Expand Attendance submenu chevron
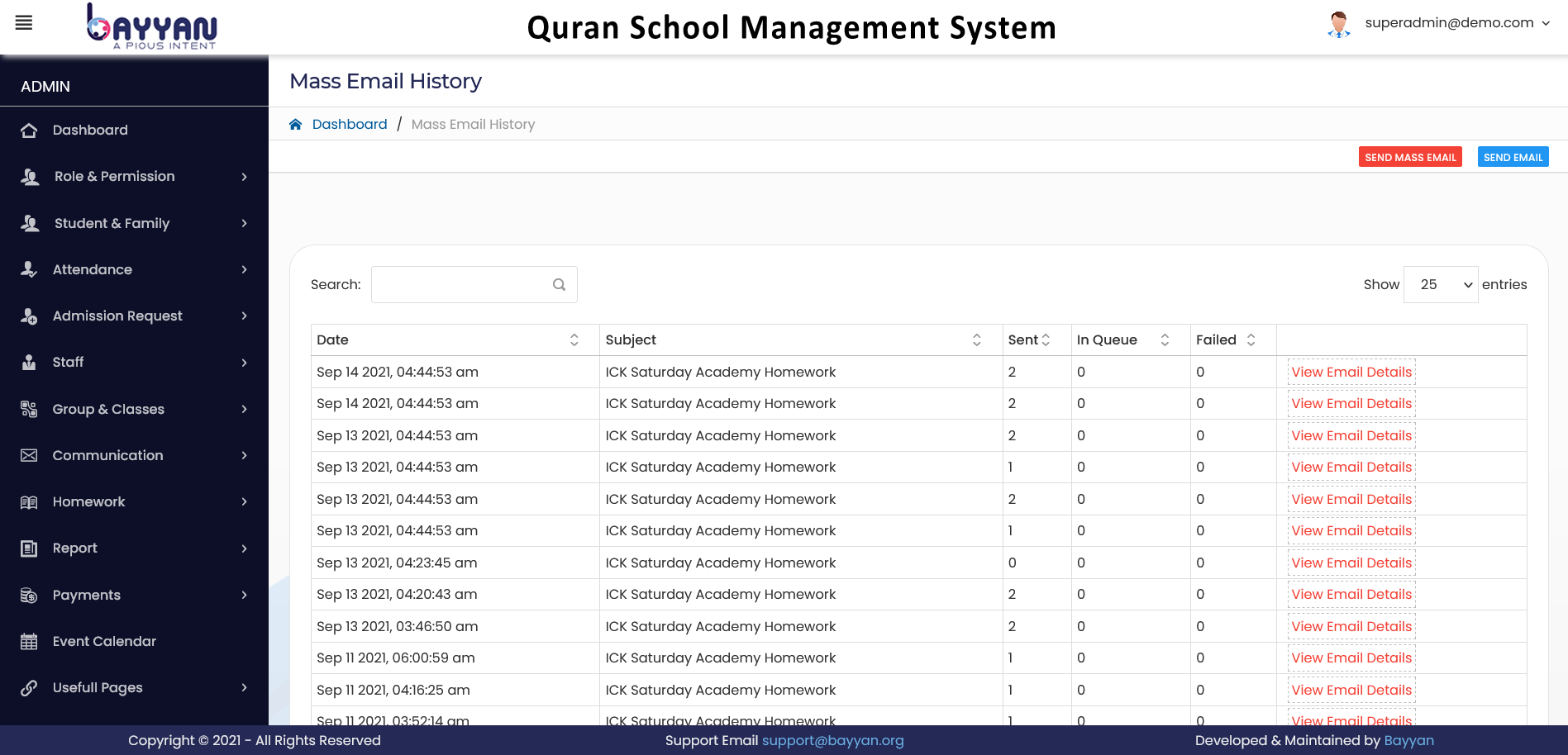 [244, 269]
